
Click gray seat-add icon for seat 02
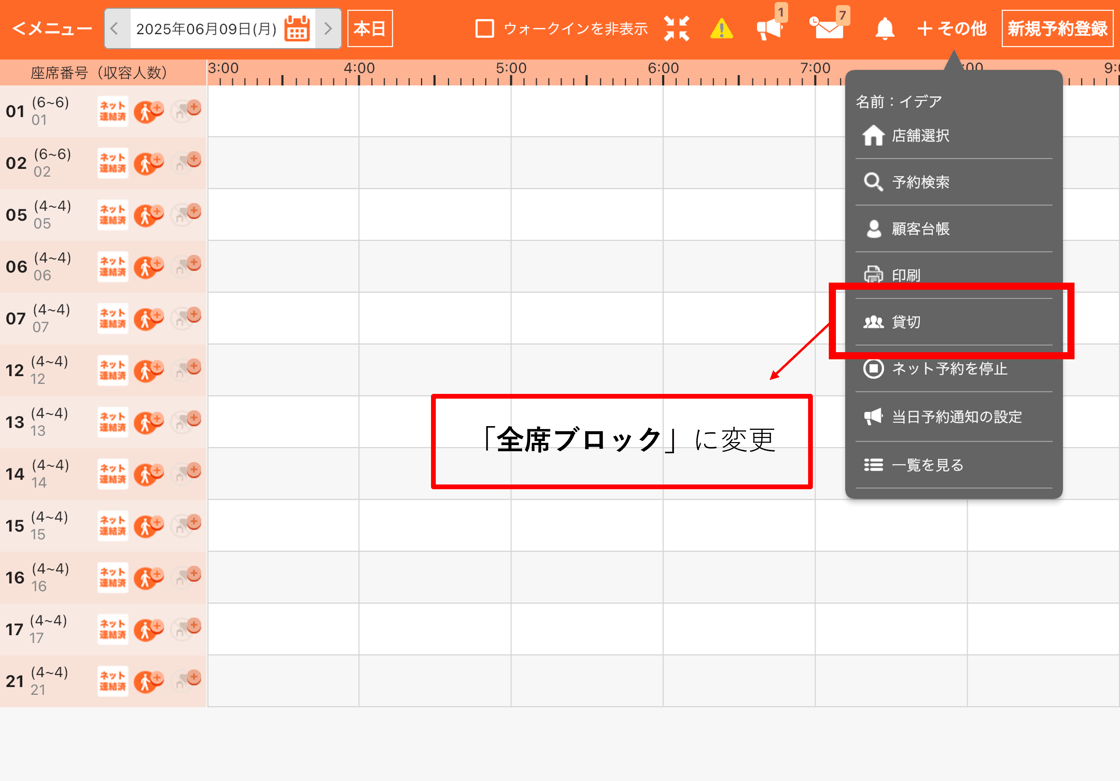[186, 161]
